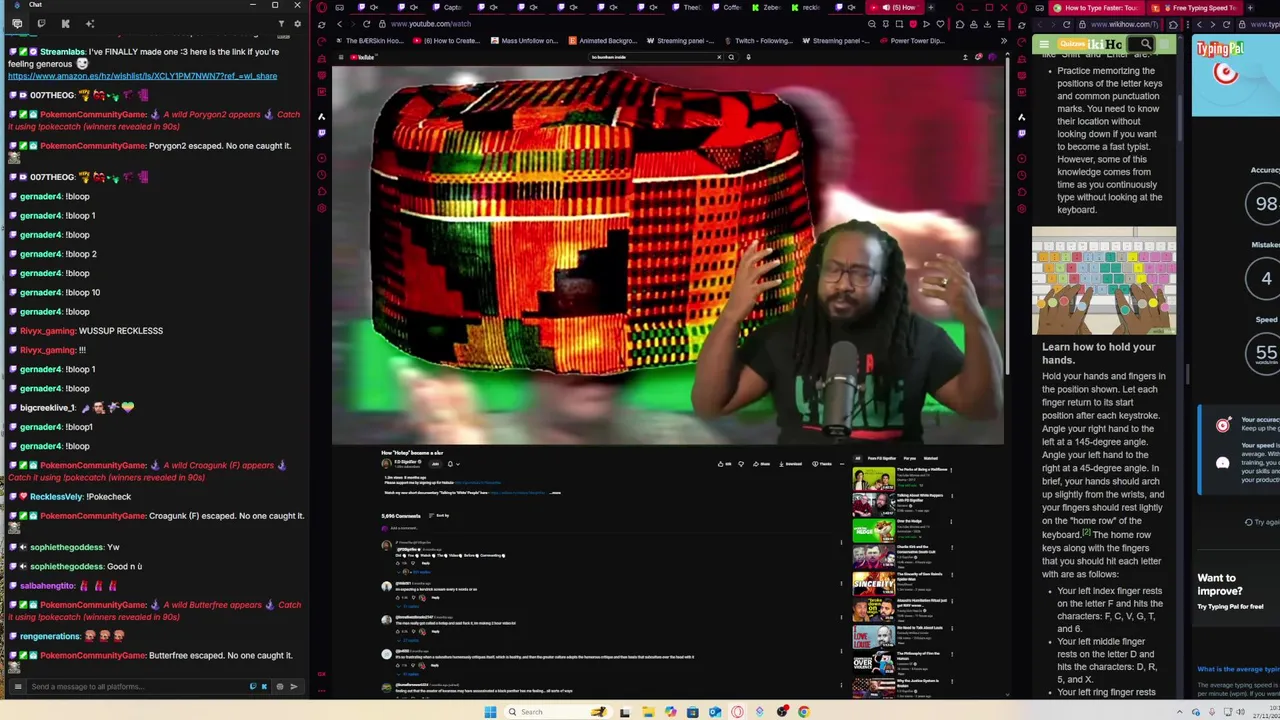Open browser downloads icon
The image size is (1280, 720).
987,24
